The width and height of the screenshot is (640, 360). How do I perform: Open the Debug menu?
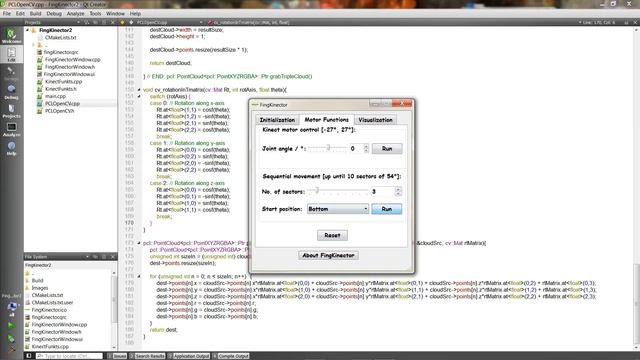(x=54, y=13)
